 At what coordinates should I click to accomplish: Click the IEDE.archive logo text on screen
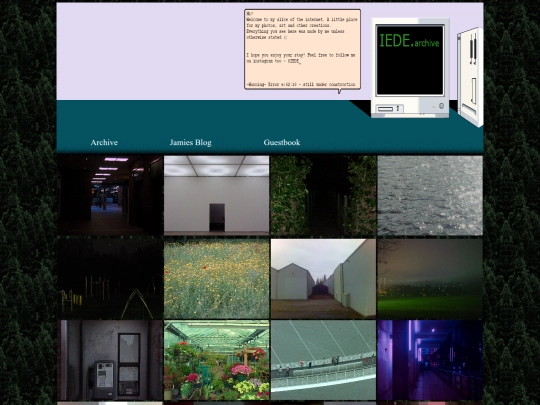(x=409, y=41)
